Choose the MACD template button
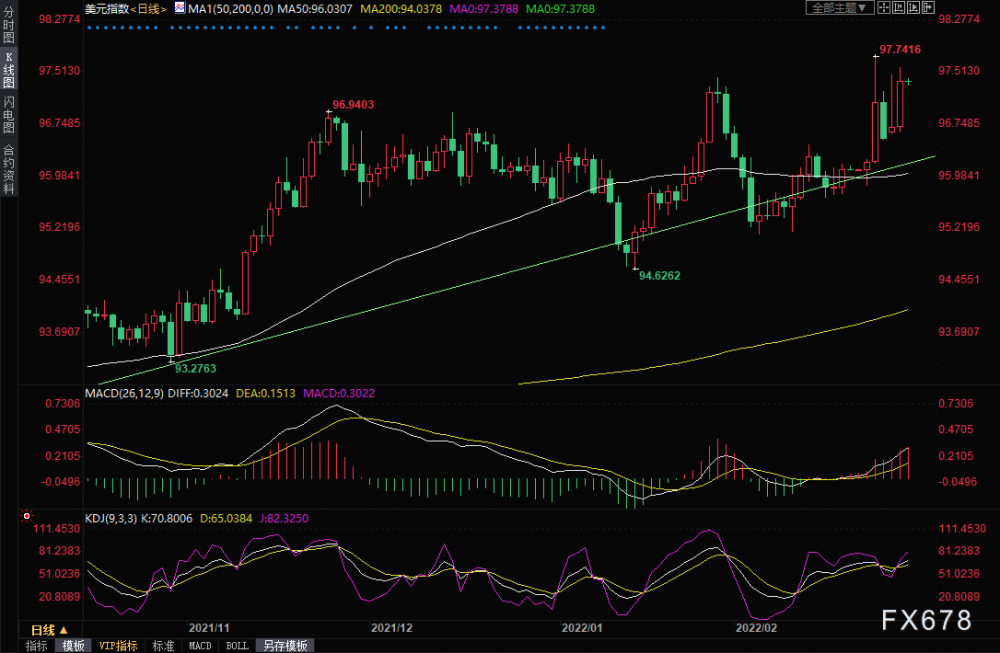Image resolution: width=1000 pixels, height=653 pixels. pos(200,645)
